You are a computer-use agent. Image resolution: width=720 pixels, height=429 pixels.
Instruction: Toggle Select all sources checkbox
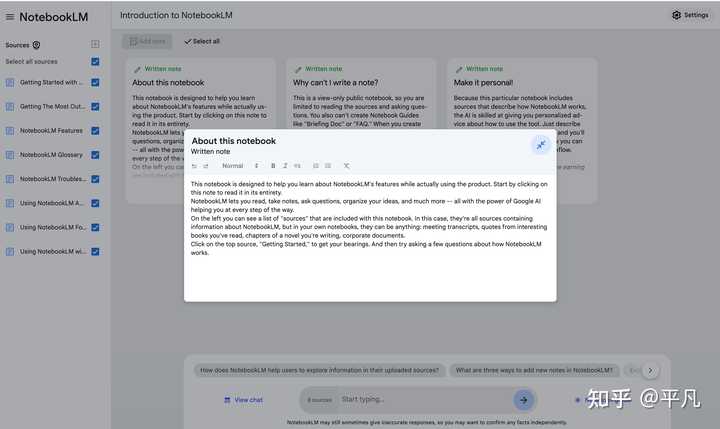95,62
